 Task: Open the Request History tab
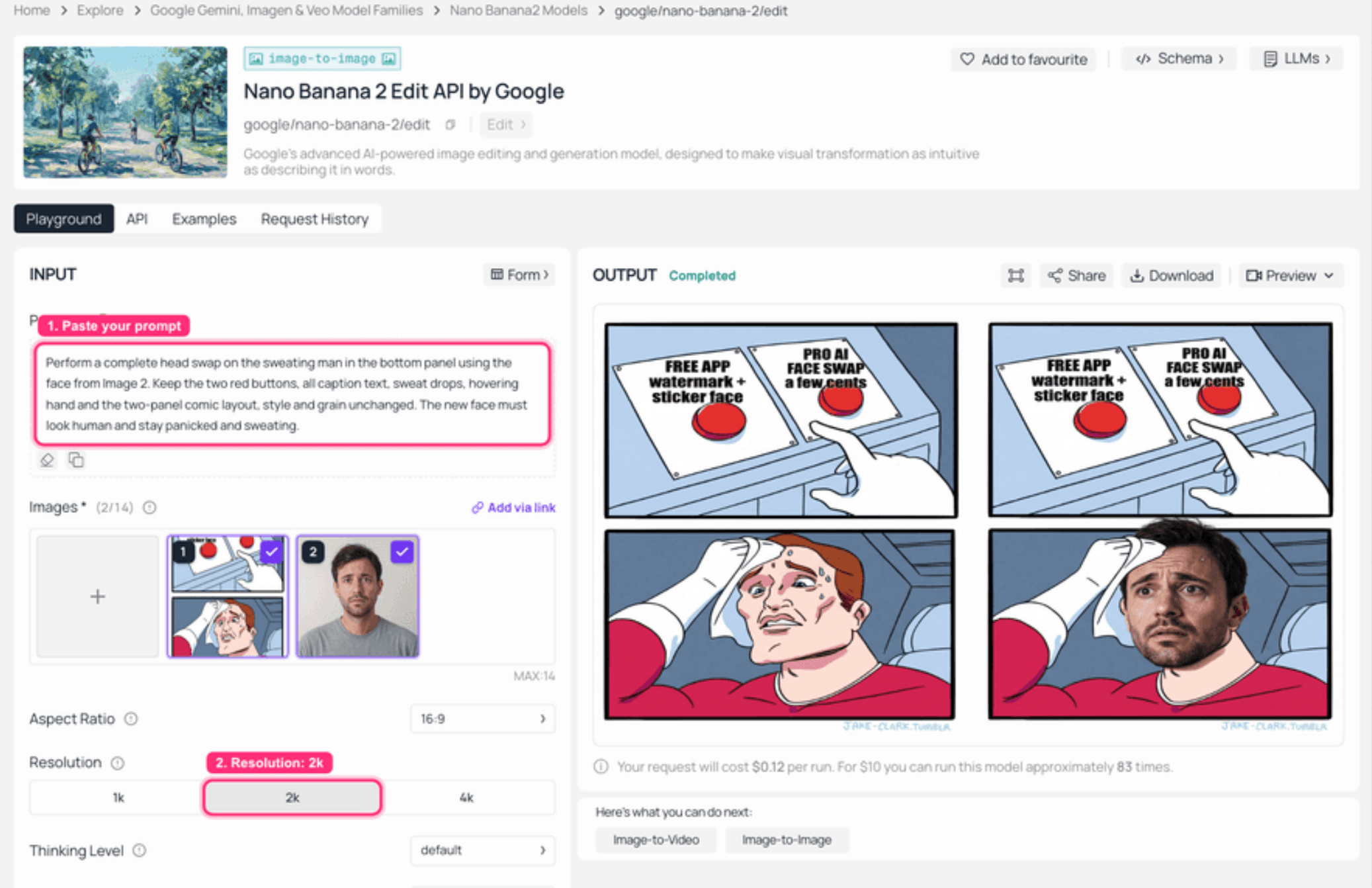pyautogui.click(x=314, y=219)
